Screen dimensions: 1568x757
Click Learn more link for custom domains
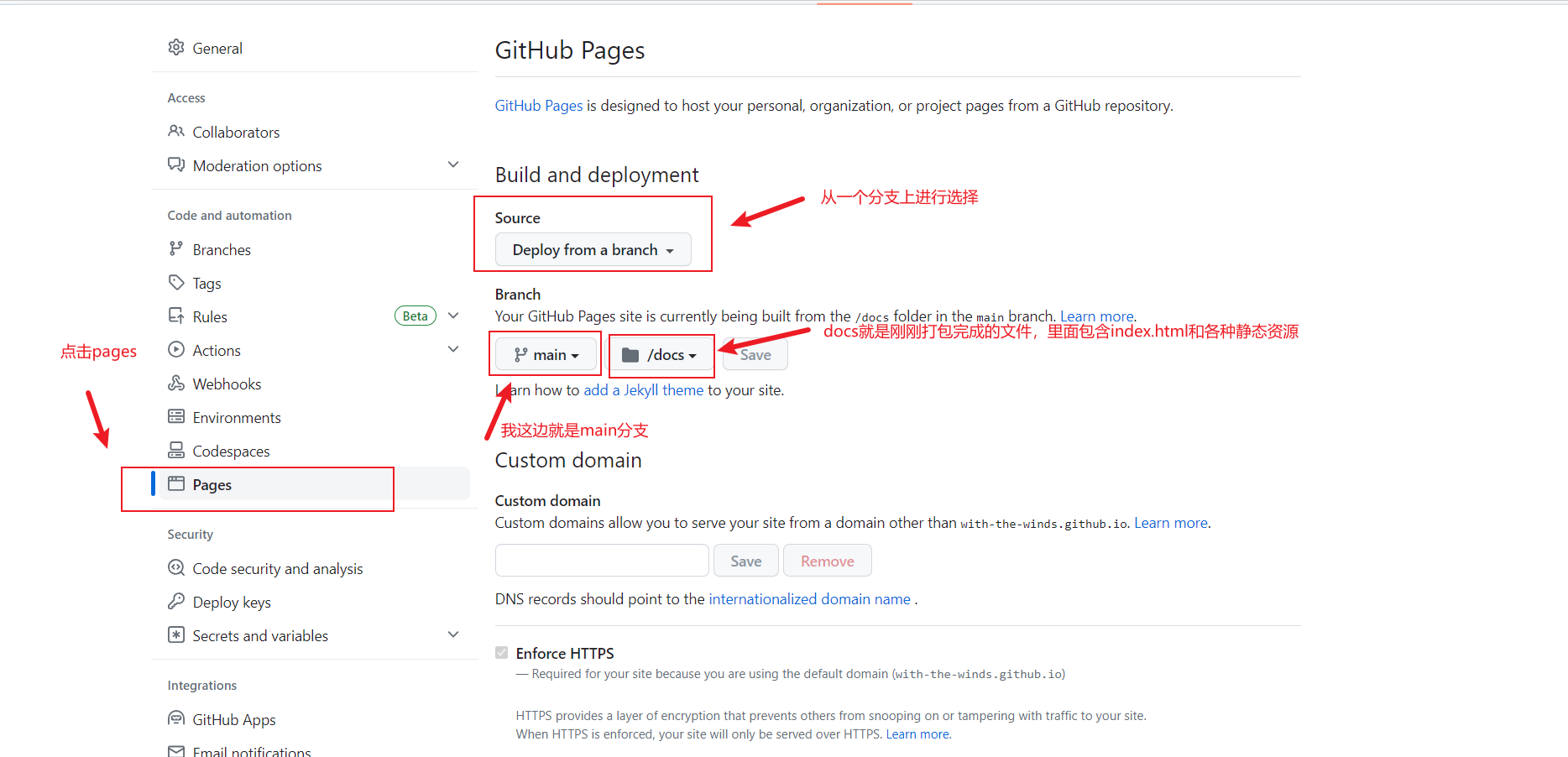[x=1171, y=523]
